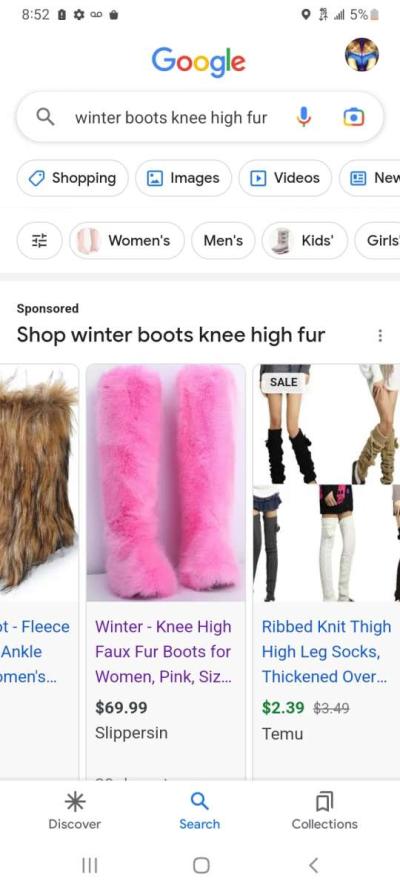
Task: Tap the microphone voice search icon
Action: (304, 117)
